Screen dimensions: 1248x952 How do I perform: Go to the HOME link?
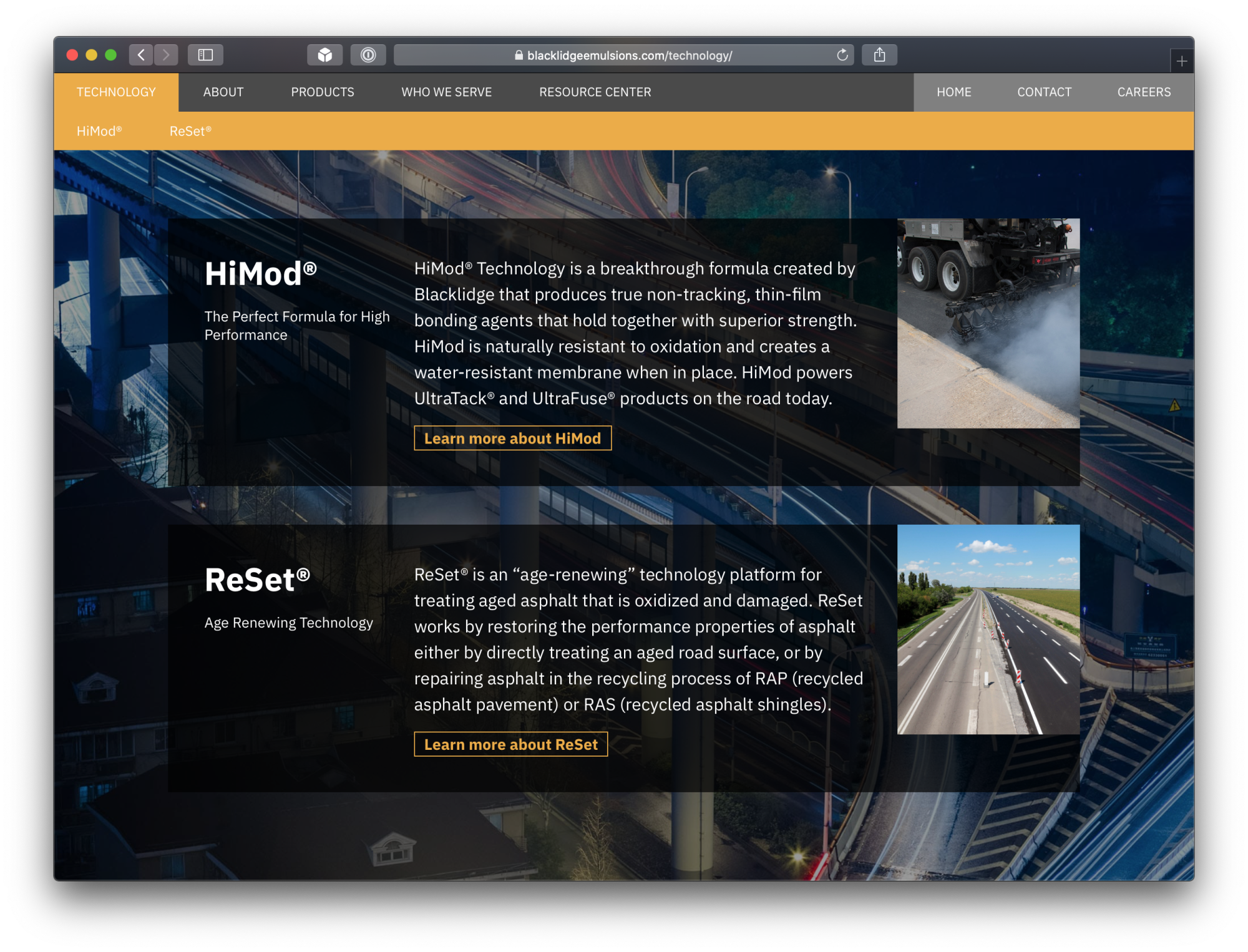pos(954,92)
